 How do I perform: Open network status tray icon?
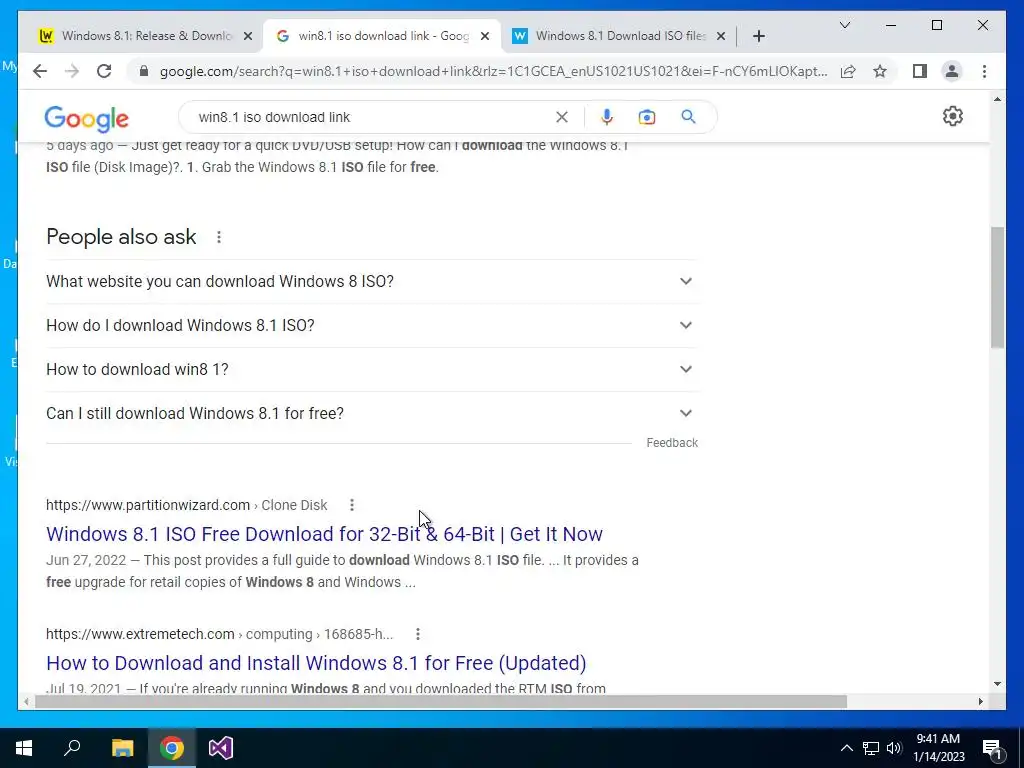tap(871, 748)
